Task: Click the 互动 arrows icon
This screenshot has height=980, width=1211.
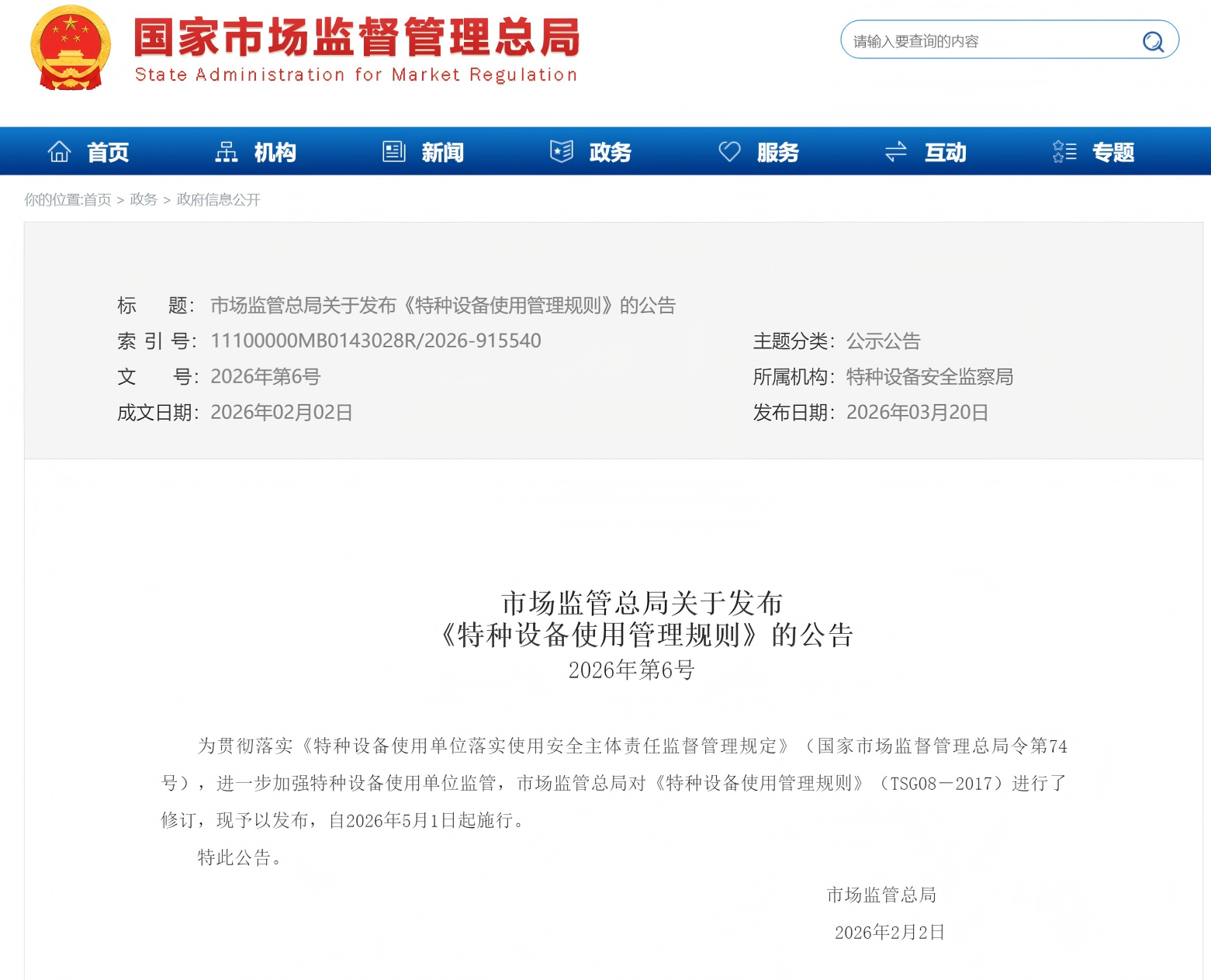Action: click(896, 151)
